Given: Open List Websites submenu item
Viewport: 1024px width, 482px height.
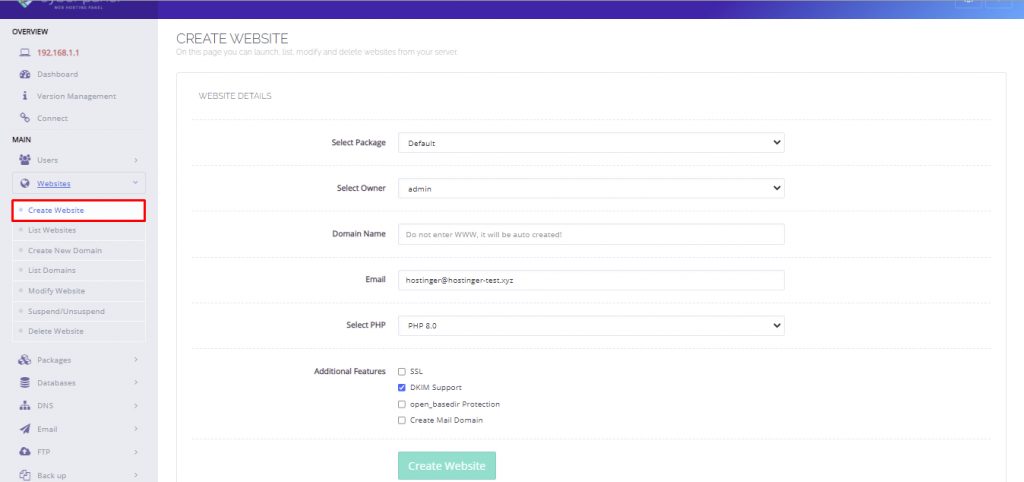Looking at the screenshot, I should coord(78,231).
